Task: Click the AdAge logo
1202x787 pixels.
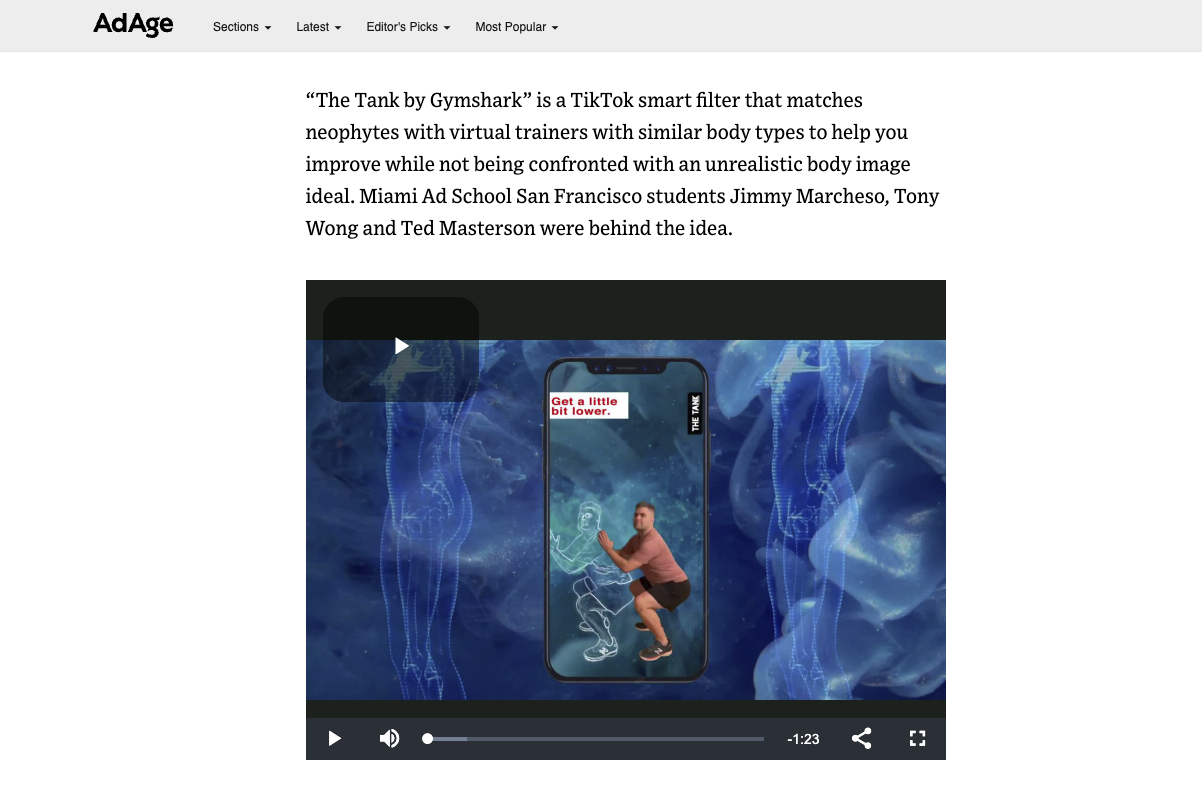Action: pos(133,25)
